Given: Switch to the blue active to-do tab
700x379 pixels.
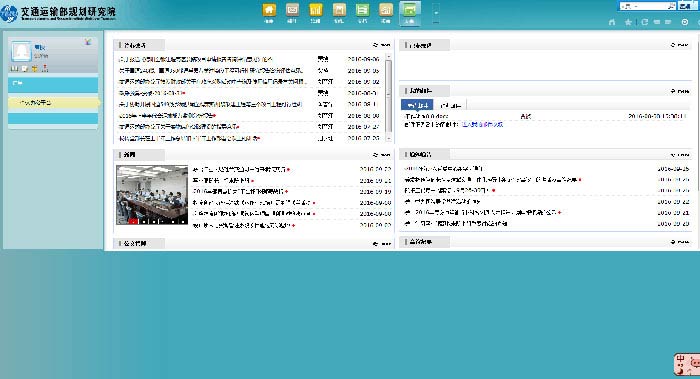Looking at the screenshot, I should 417,105.
